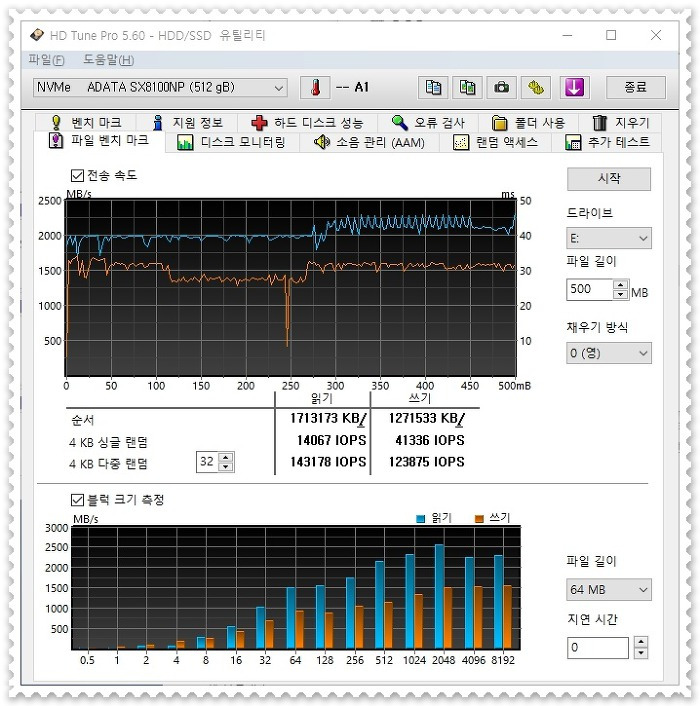Switch to the 폴더 사용 tab
This screenshot has width=700, height=706.
pos(528,122)
